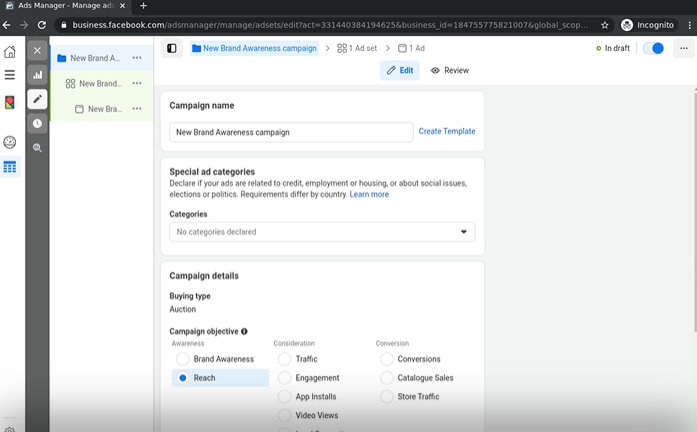Select the Brand Awareness objective
The height and width of the screenshot is (432, 697).
coord(182,359)
